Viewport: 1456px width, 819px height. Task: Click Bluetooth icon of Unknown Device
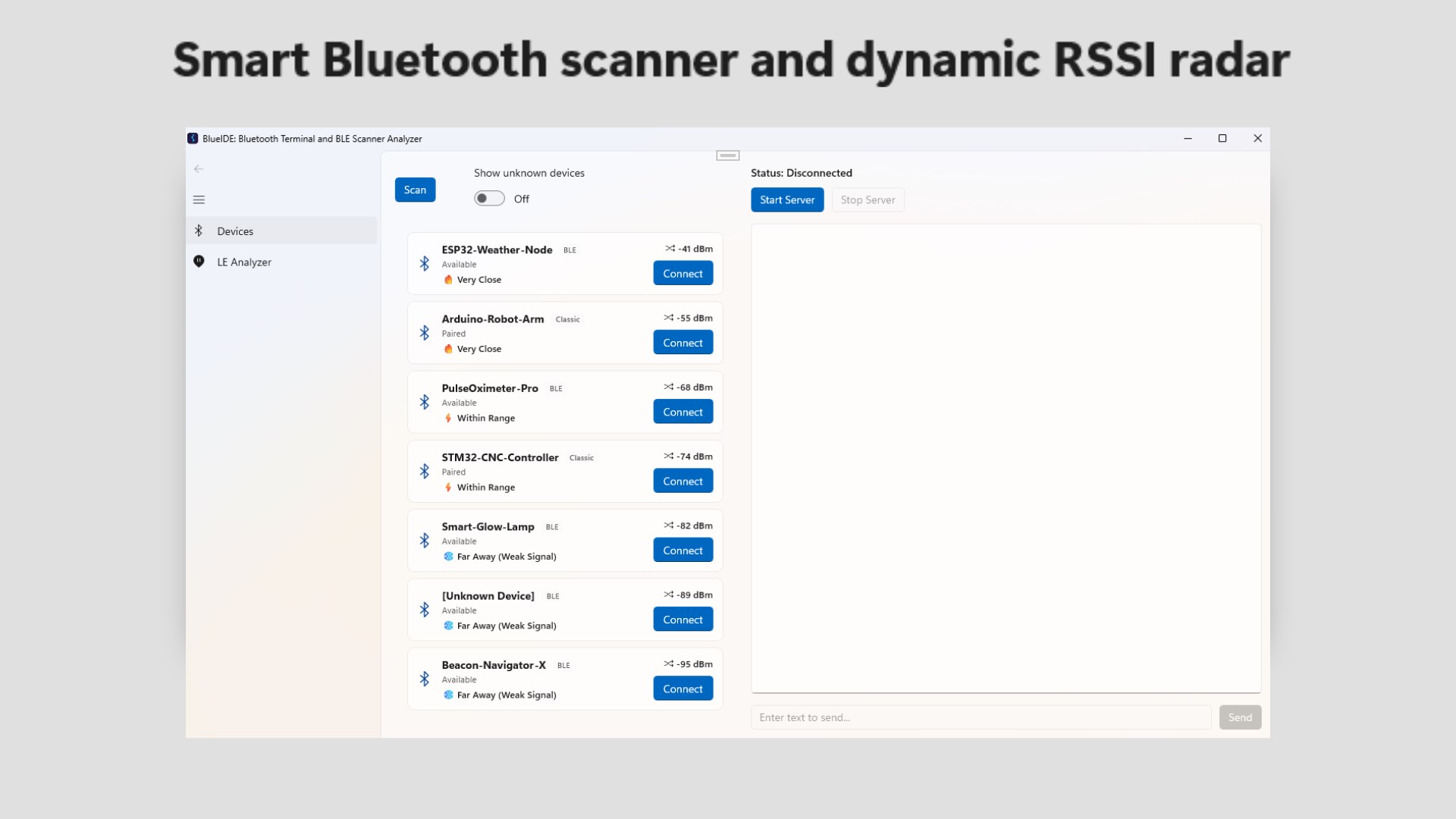425,610
